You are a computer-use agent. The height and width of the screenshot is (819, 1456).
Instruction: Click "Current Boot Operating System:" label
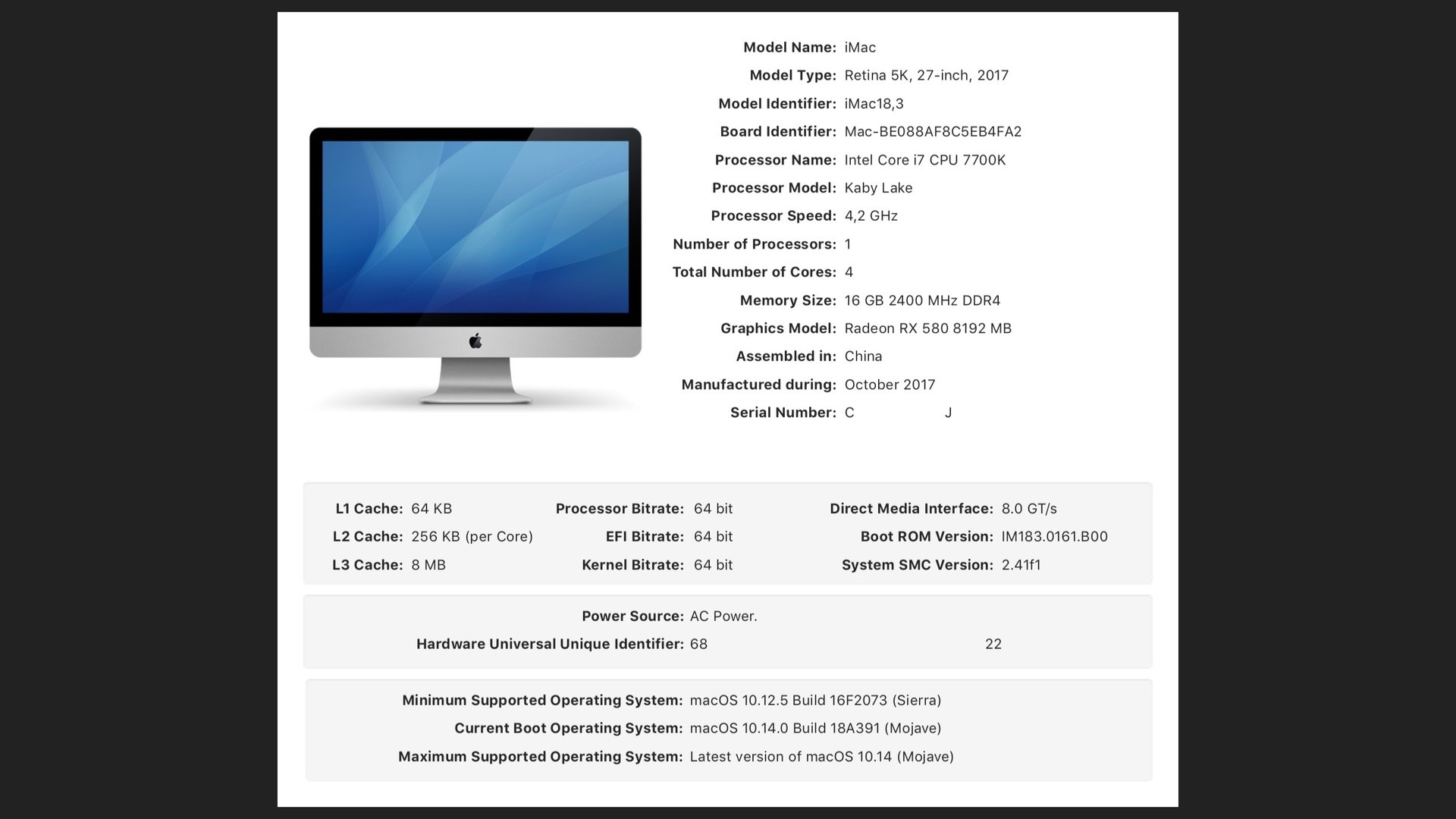click(x=569, y=729)
